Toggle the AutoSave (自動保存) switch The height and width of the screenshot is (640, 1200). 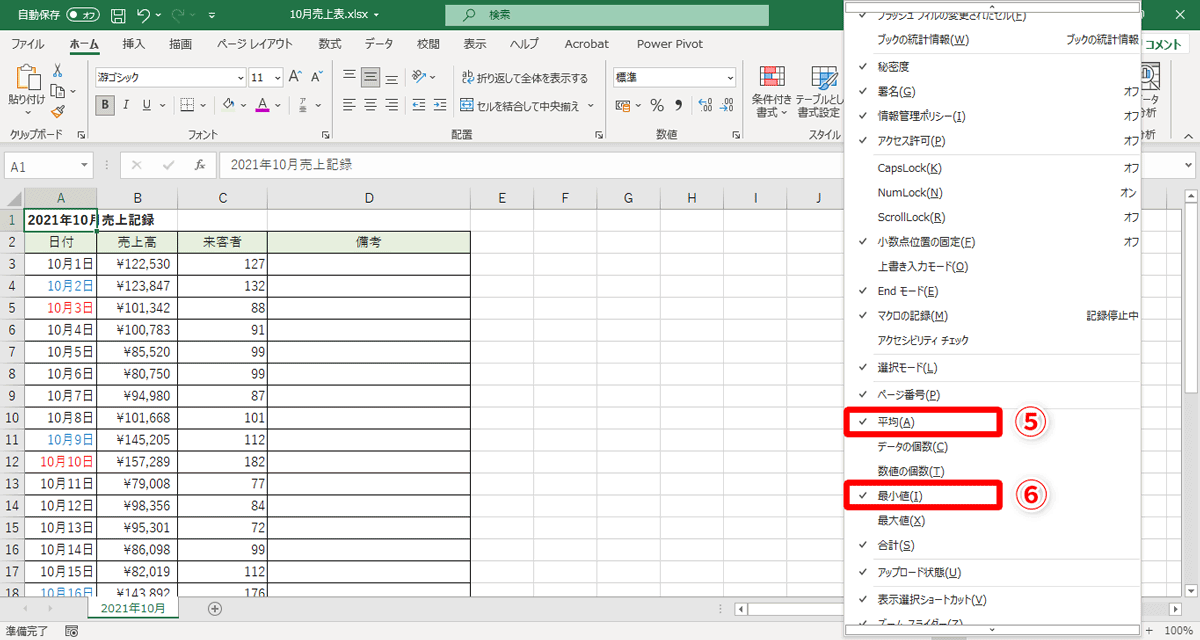click(83, 16)
